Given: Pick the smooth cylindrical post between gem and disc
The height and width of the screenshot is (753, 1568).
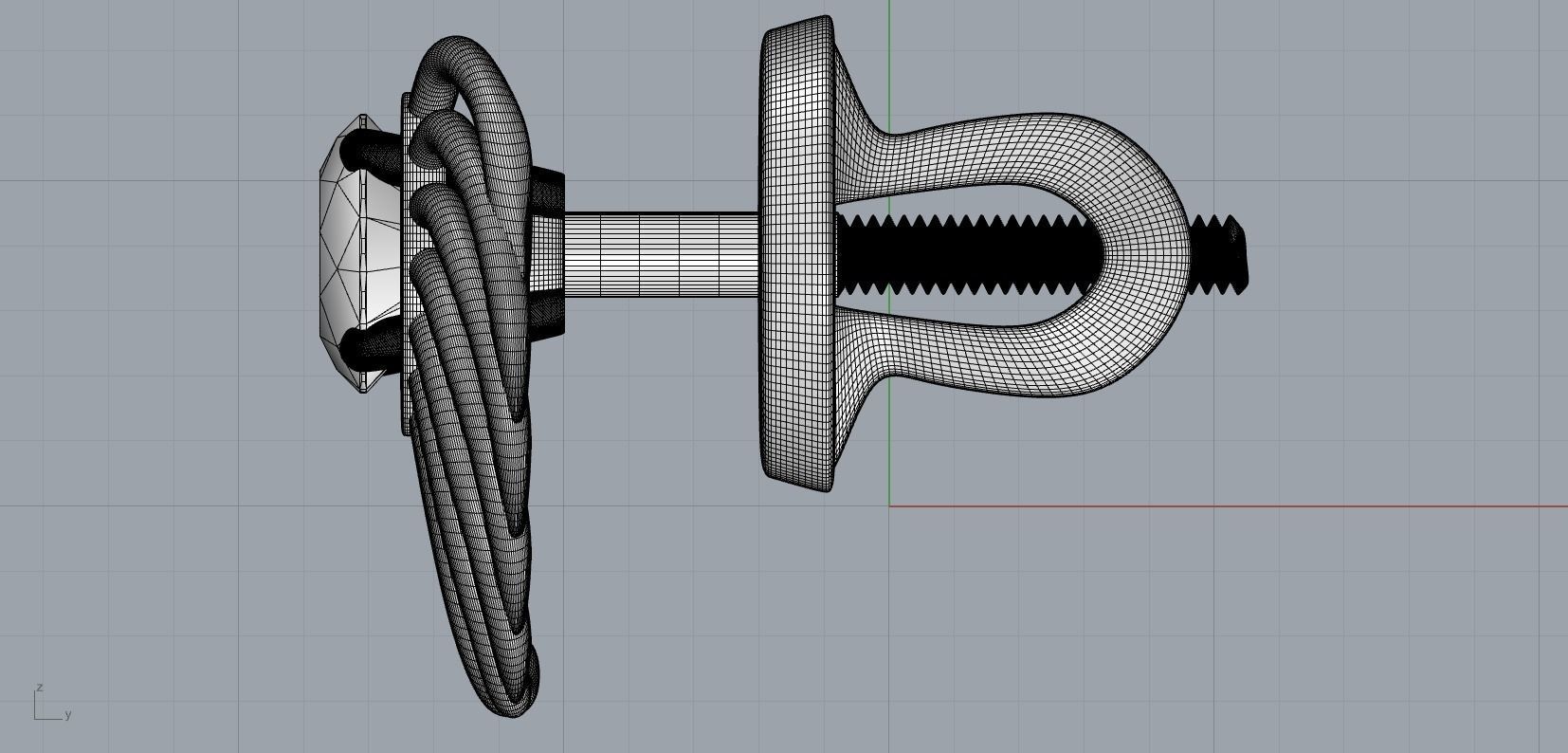Looking at the screenshot, I should click(661, 254).
